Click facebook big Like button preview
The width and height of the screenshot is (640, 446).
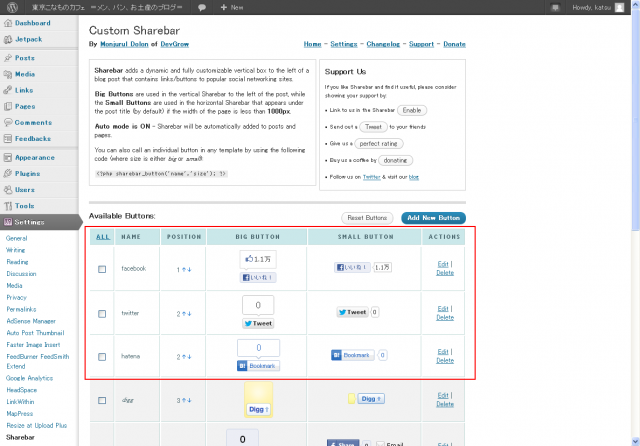[x=258, y=277]
